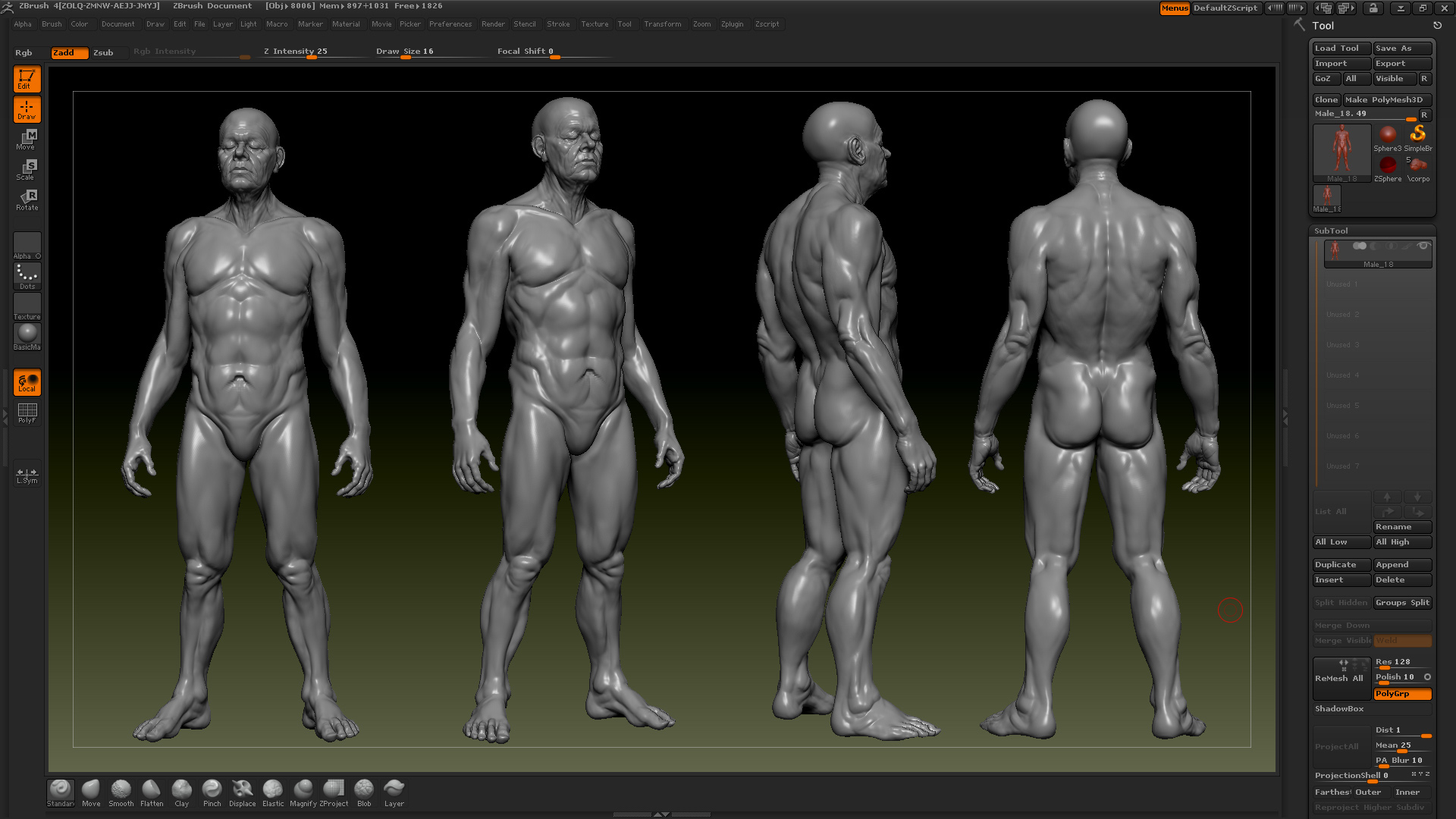
Task: Collapse the SubTool section header
Action: click(1331, 231)
